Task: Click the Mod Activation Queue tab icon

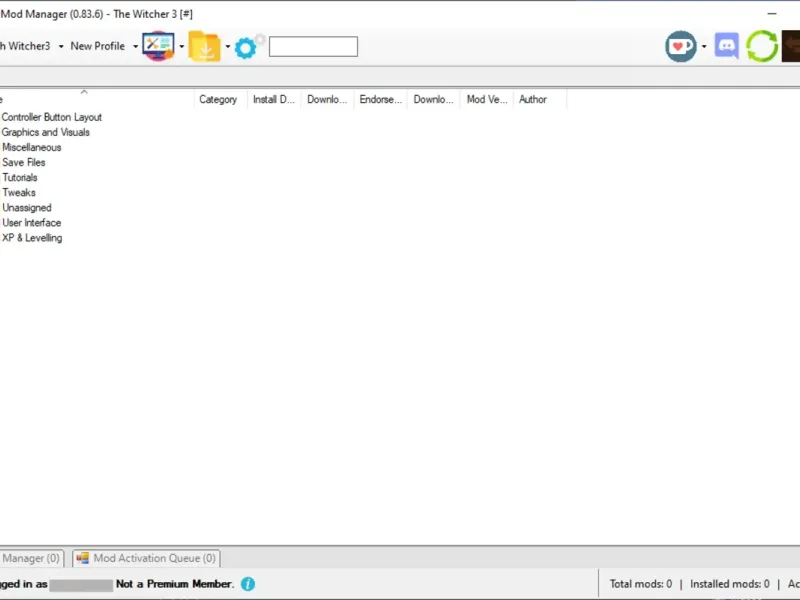Action: point(82,558)
